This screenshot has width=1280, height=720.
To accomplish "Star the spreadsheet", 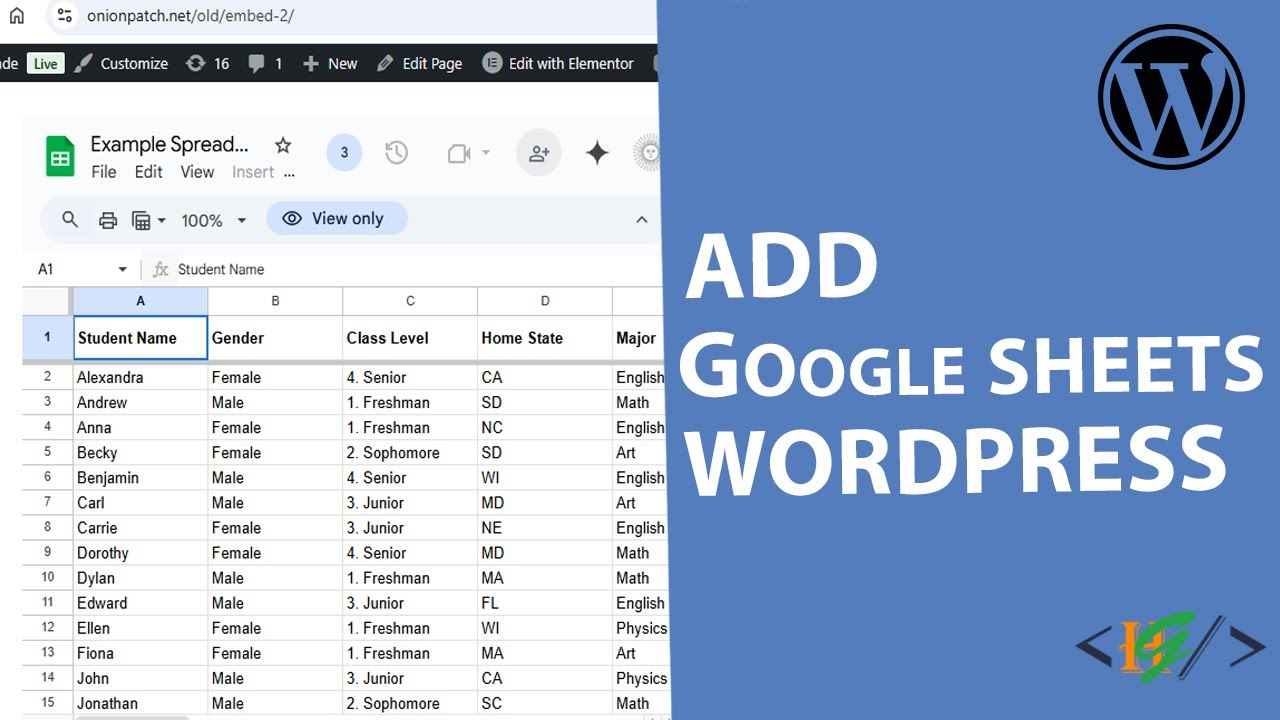I will pyautogui.click(x=283, y=145).
